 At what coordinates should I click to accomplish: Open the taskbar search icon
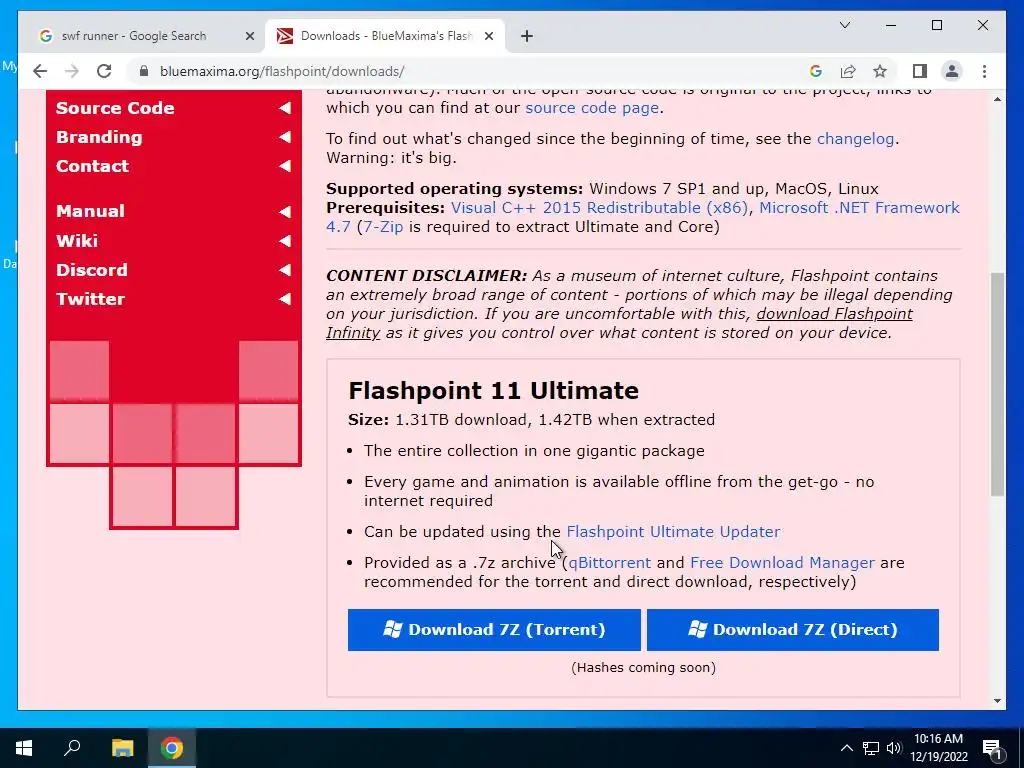pyautogui.click(x=72, y=748)
